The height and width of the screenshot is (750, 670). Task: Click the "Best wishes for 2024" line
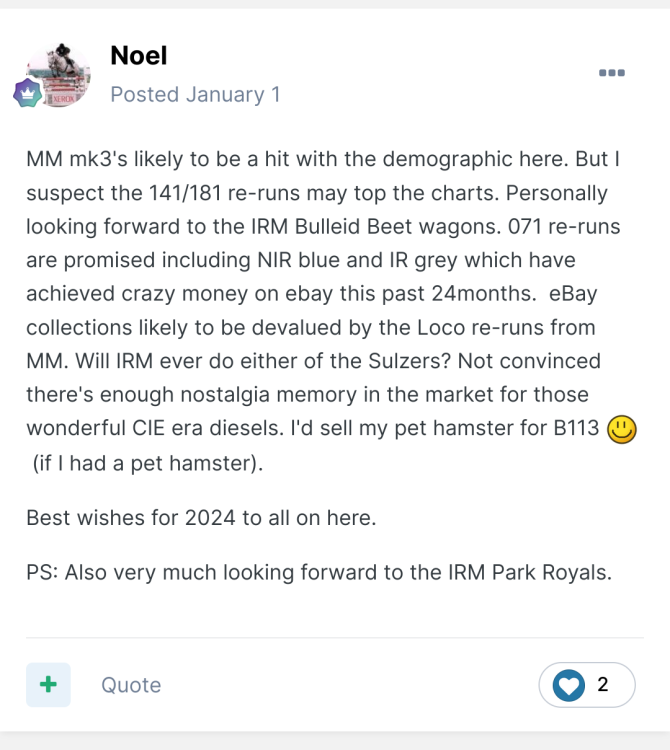click(199, 517)
